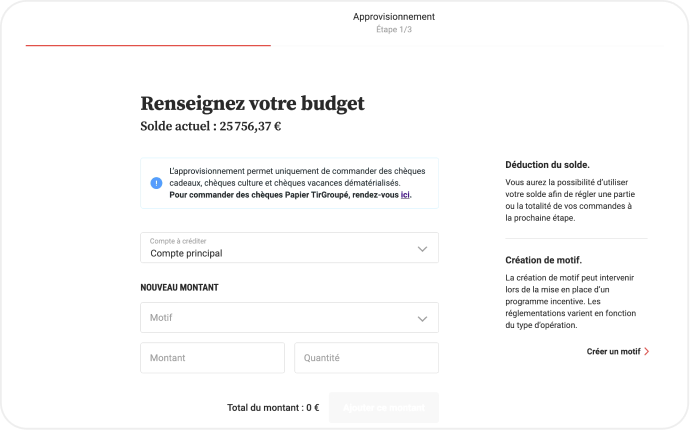This screenshot has width=690, height=430.
Task: Click the Création de motif heading
Action: coord(543,260)
